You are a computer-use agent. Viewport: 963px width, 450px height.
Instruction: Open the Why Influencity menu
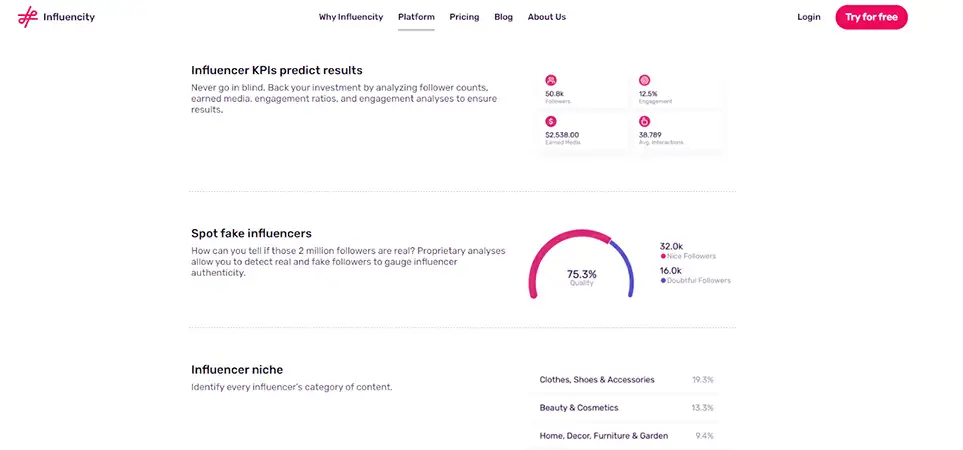350,17
